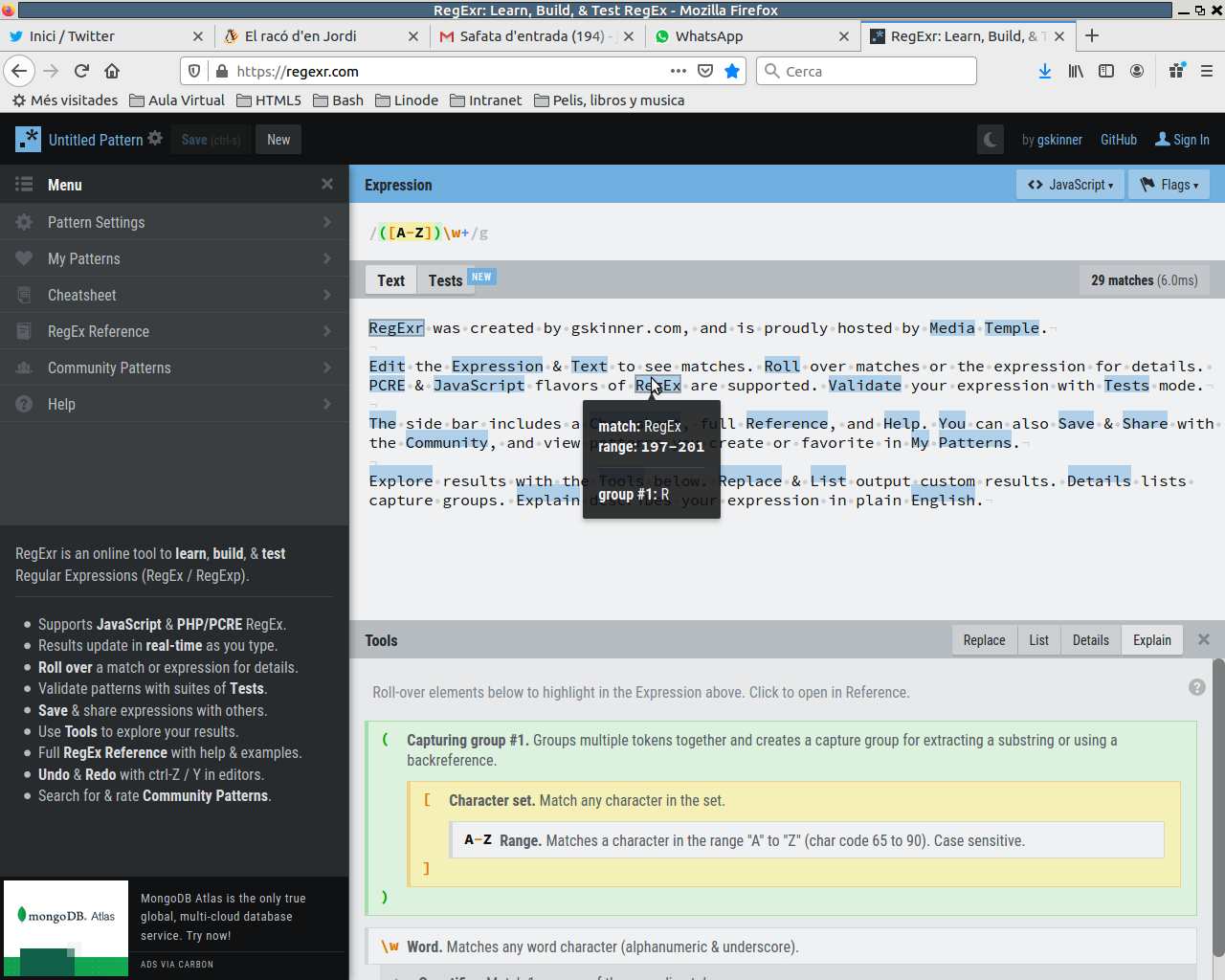Switch to the Details tool tab

point(1090,640)
